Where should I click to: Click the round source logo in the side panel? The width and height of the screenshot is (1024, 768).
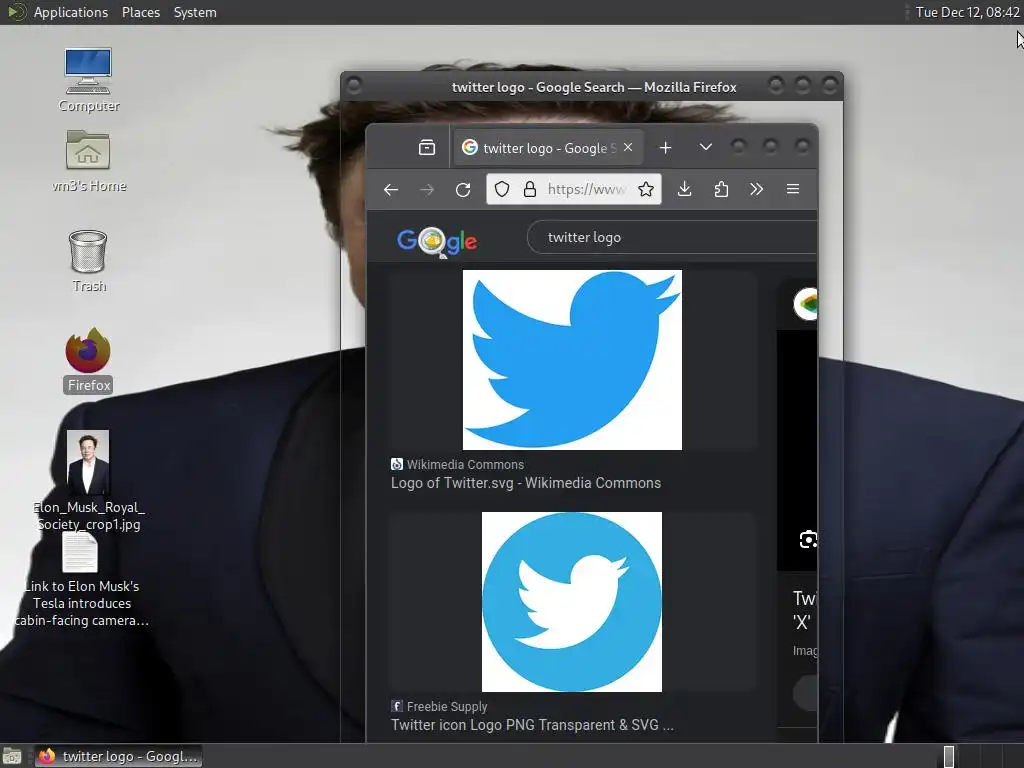tap(806, 304)
